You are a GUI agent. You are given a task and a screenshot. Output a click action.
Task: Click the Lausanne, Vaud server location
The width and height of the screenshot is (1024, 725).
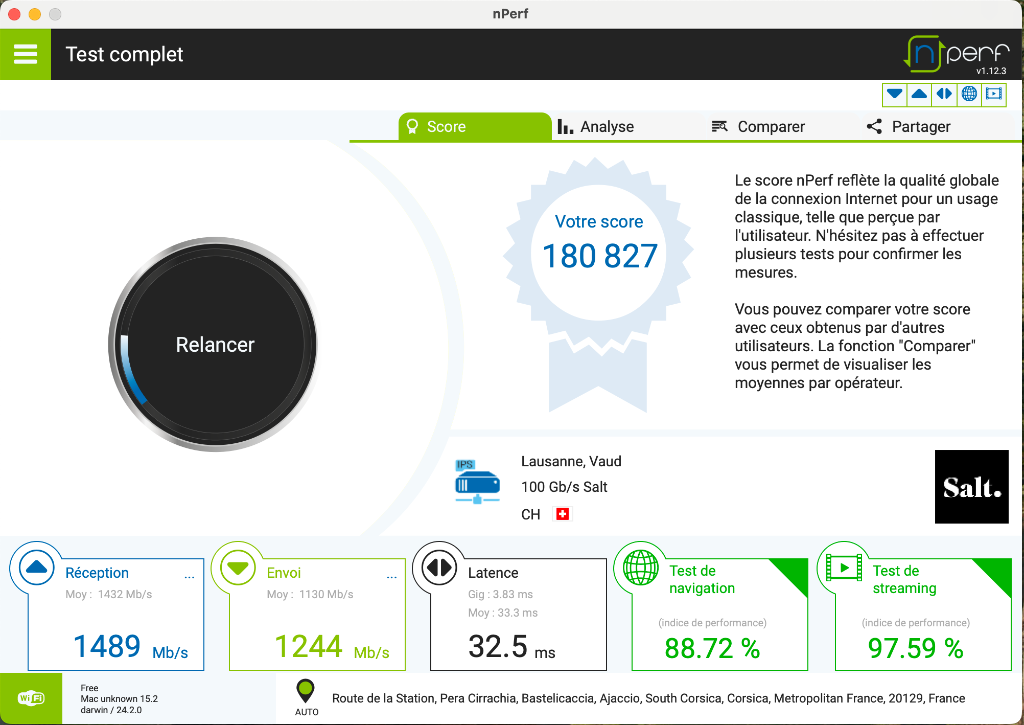click(571, 461)
